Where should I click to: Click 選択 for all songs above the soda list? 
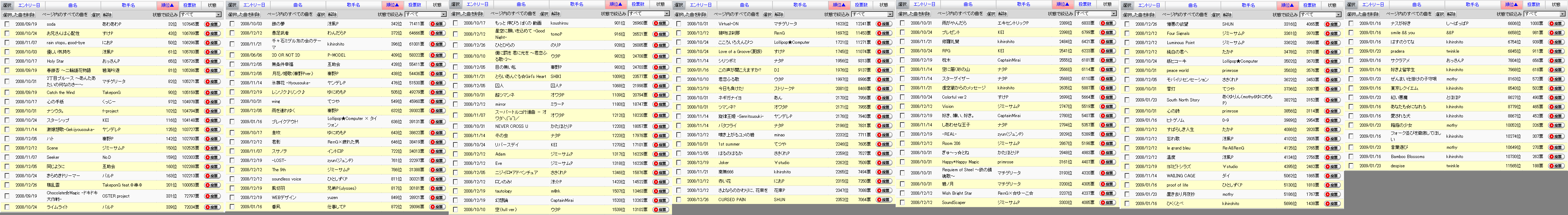(95, 15)
